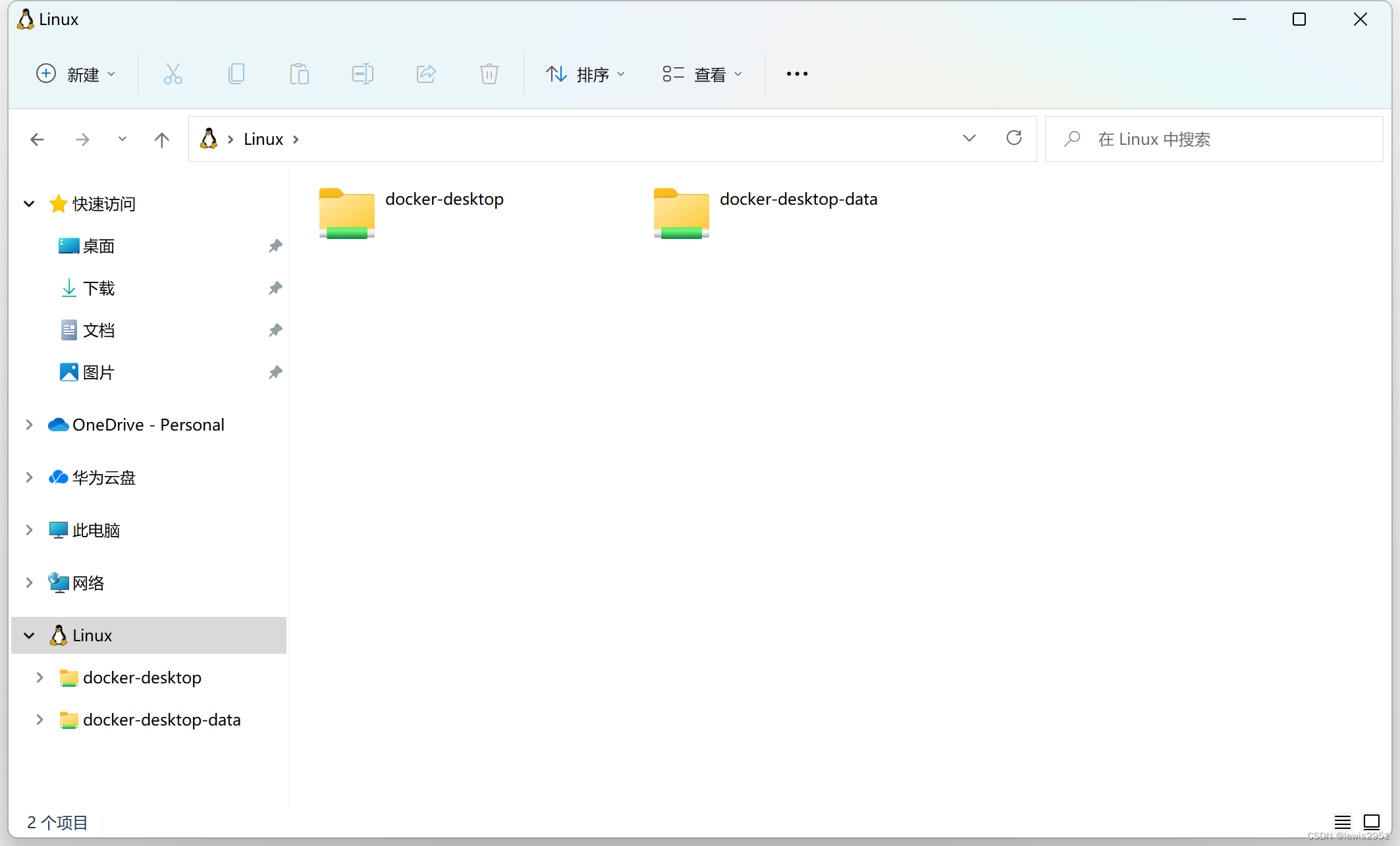Open the See more ellipsis menu
Viewport: 1400px width, 846px height.
(x=797, y=74)
